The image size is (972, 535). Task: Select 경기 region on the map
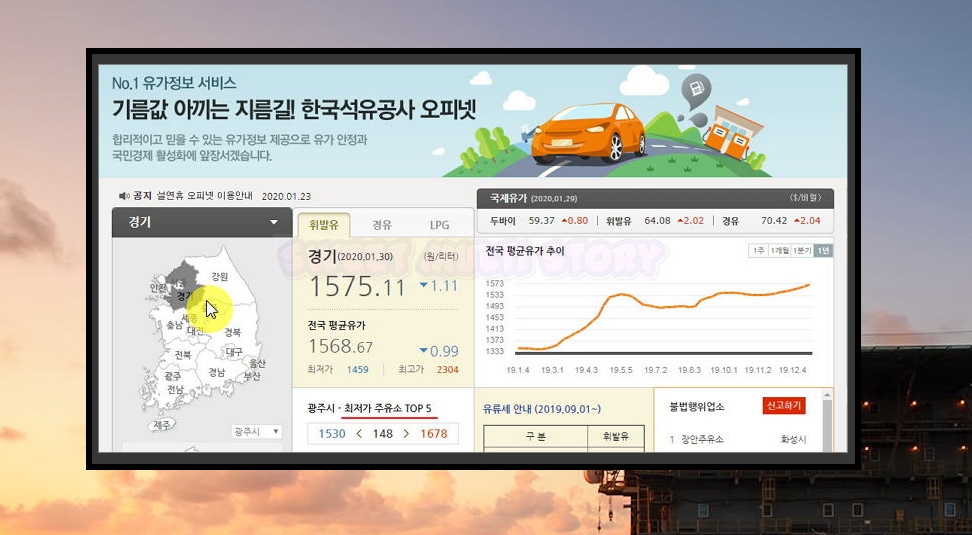pyautogui.click(x=184, y=296)
